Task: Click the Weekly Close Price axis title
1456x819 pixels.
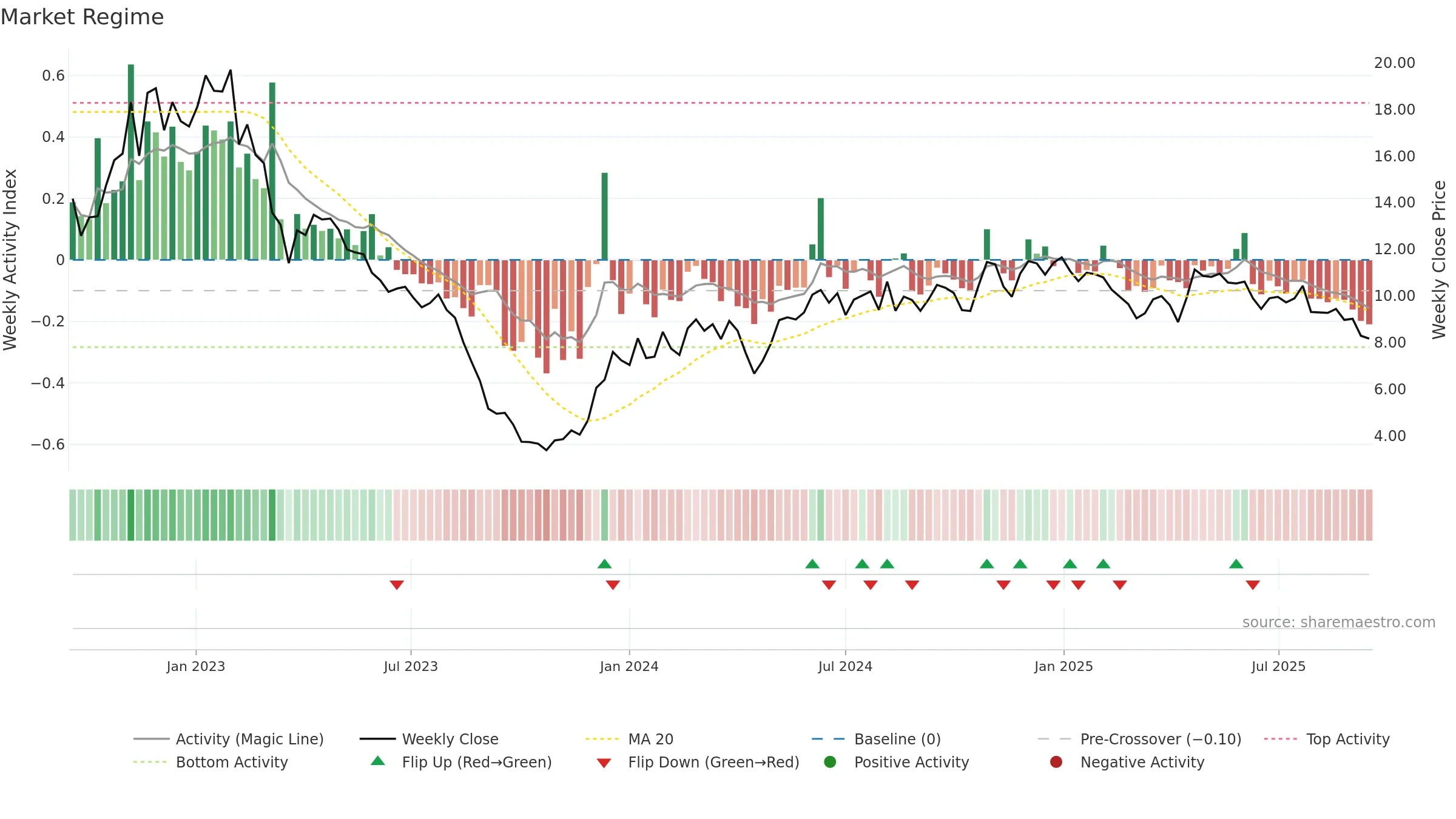Action: pos(1439,260)
